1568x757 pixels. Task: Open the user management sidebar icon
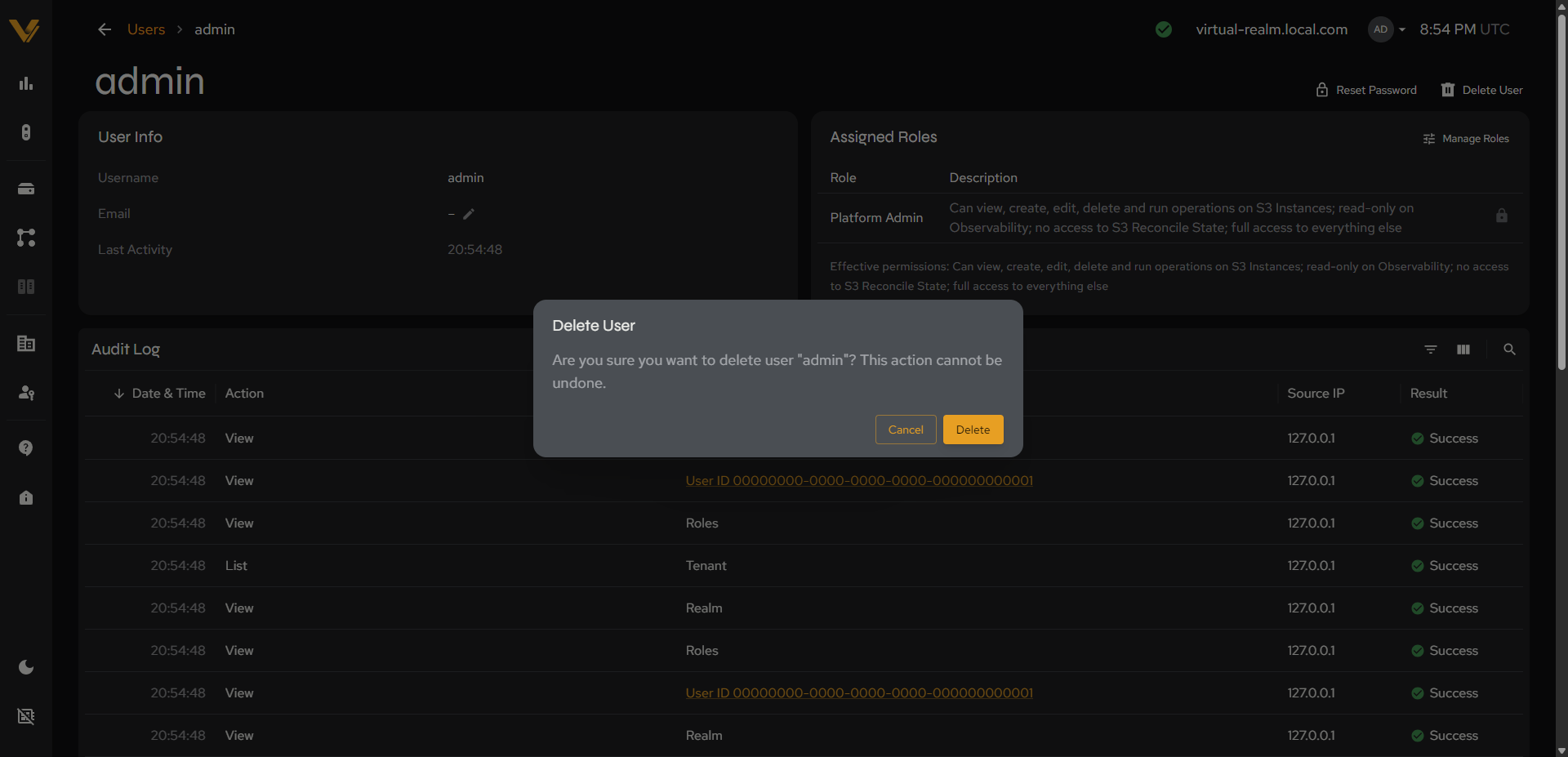tap(26, 393)
